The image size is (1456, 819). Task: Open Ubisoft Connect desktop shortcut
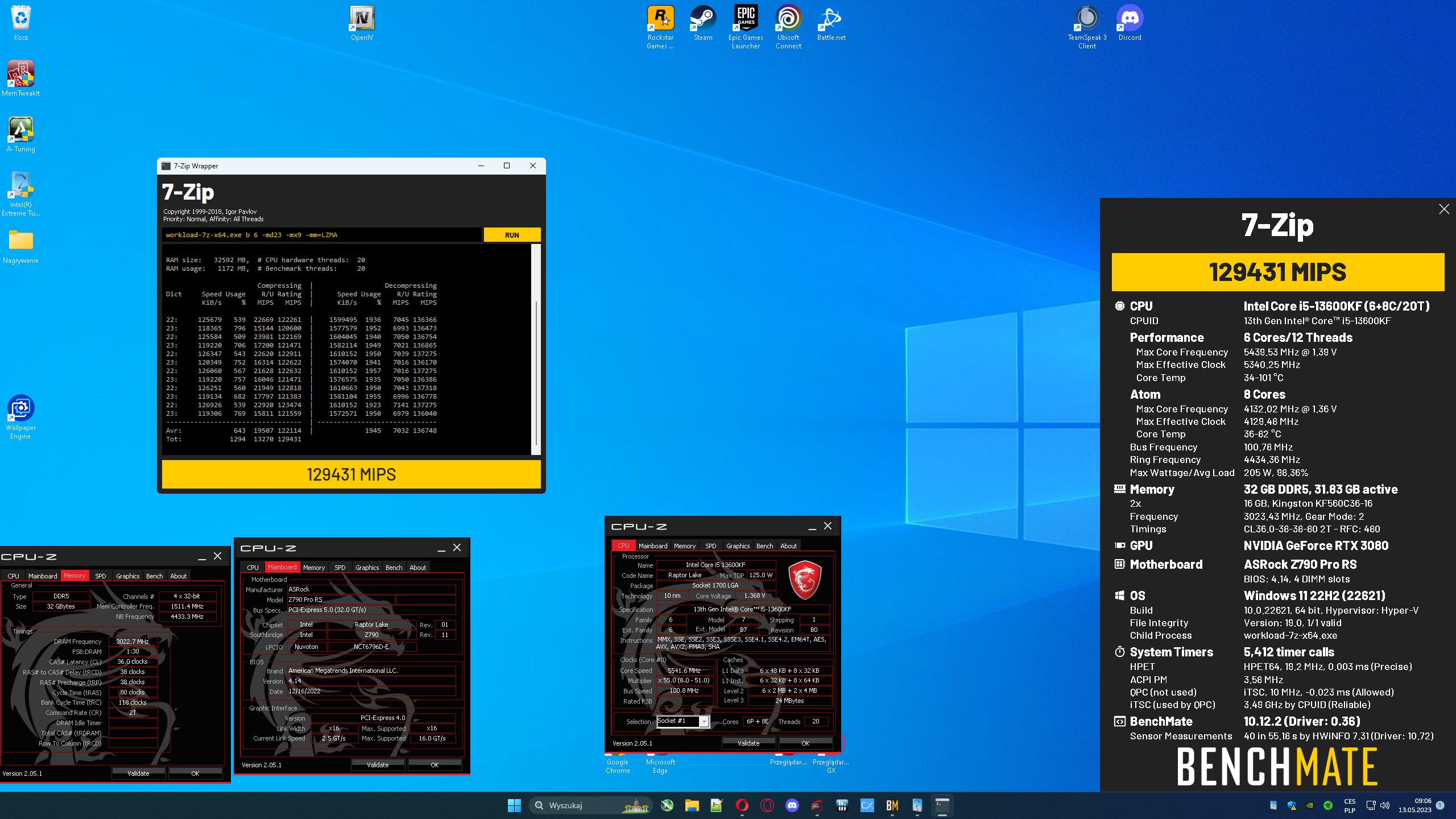click(788, 27)
